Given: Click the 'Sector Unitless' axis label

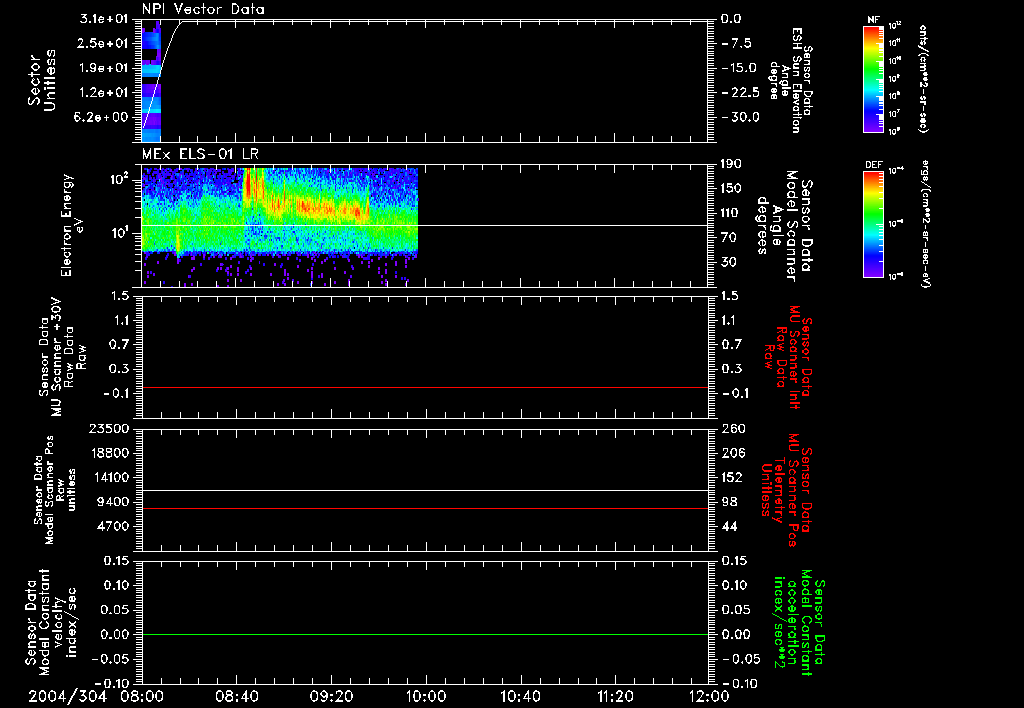Looking at the screenshot, I should tap(42, 80).
